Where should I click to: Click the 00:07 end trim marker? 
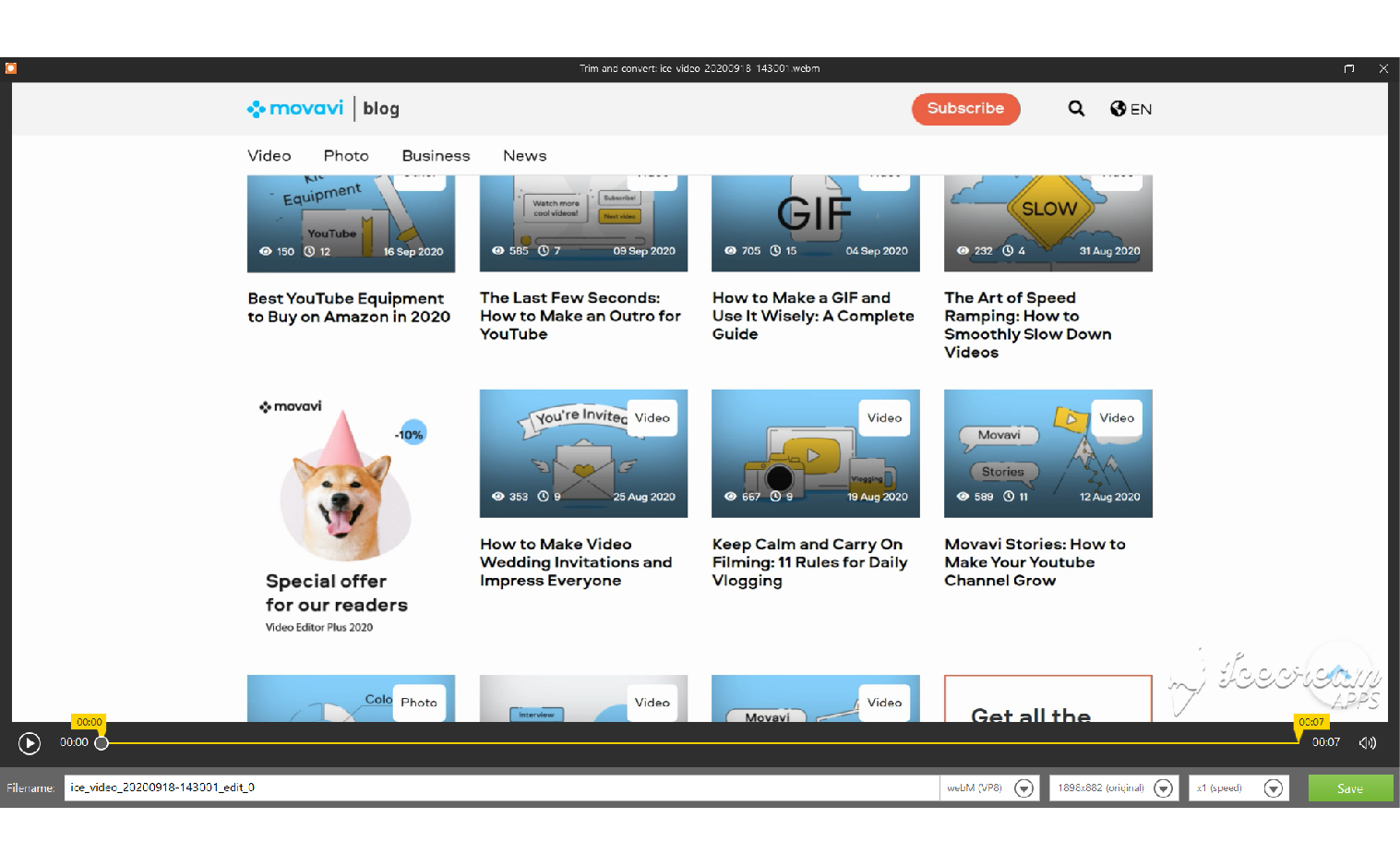pos(1310,722)
